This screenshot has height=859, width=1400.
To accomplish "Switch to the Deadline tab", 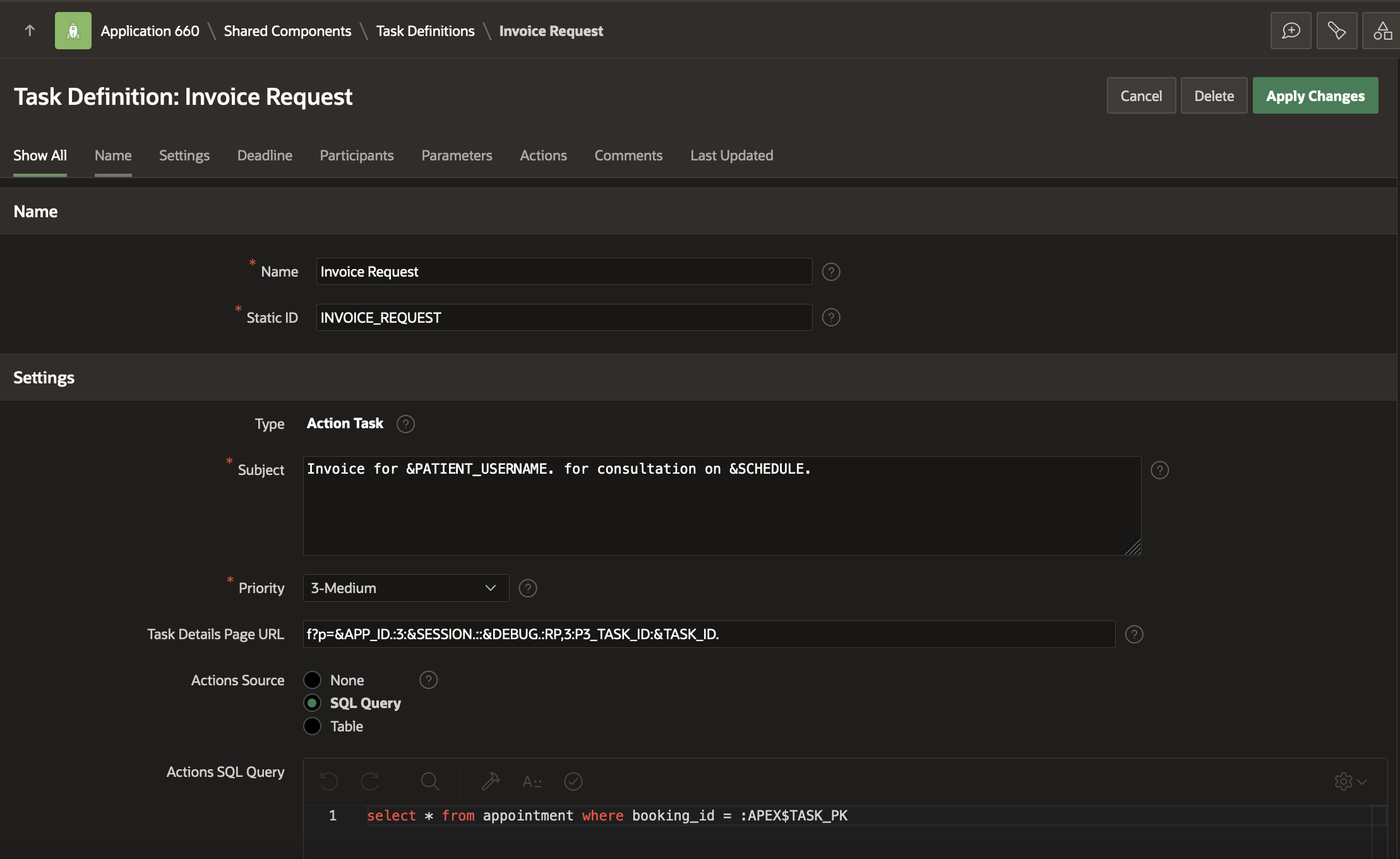I will click(265, 155).
